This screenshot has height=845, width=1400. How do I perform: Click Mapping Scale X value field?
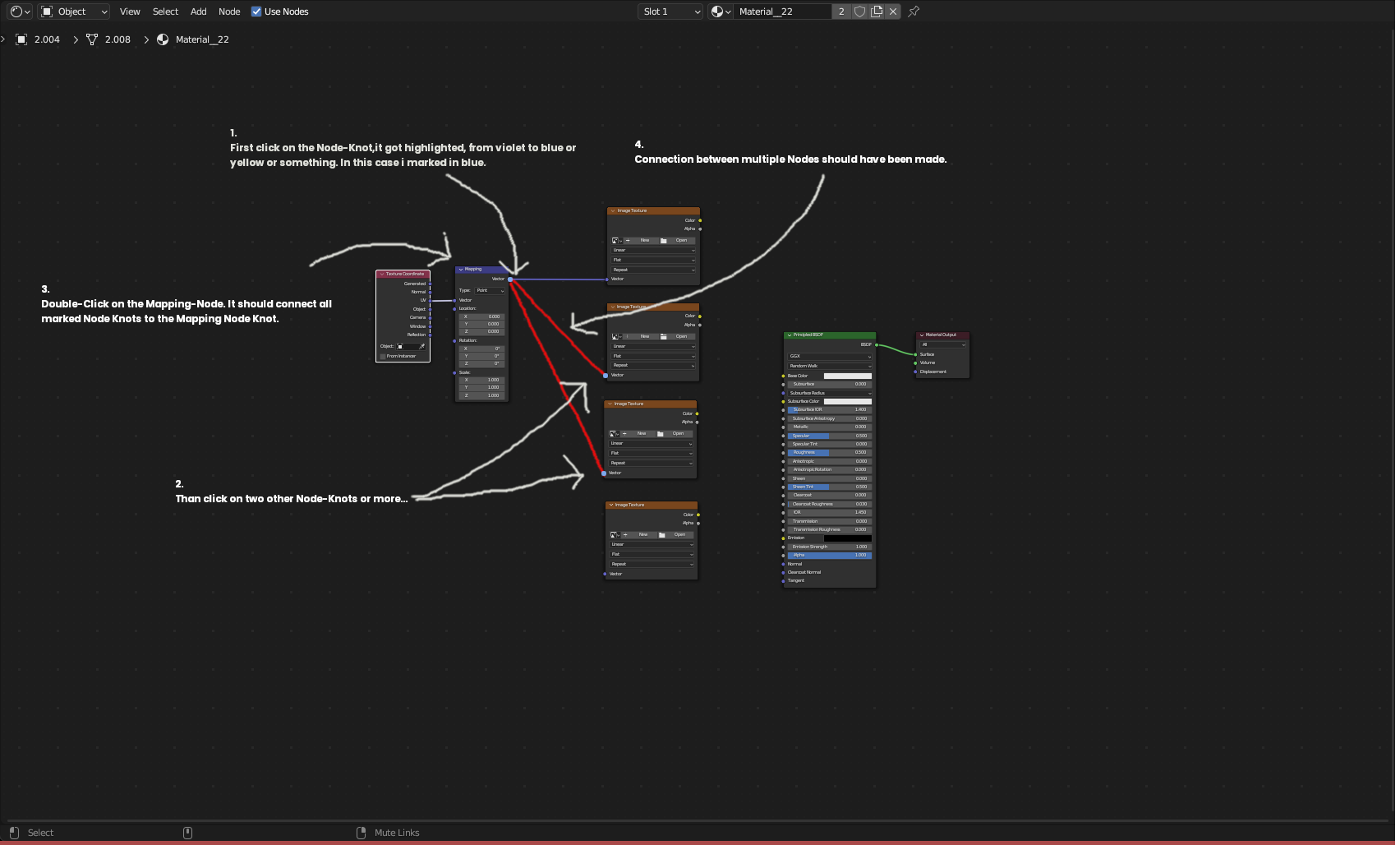click(481, 381)
